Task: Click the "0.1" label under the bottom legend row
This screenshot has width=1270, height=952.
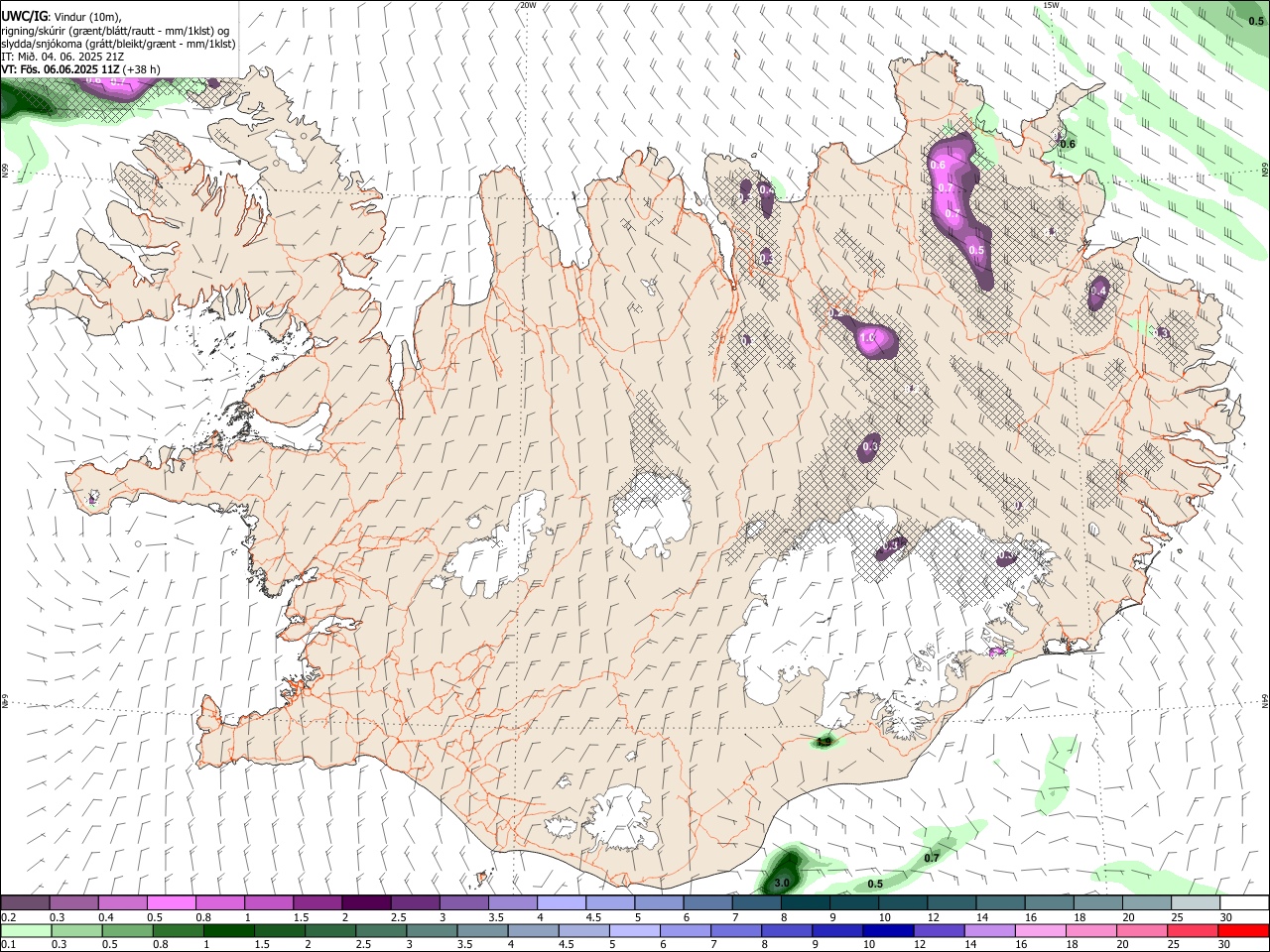Action: (8, 945)
